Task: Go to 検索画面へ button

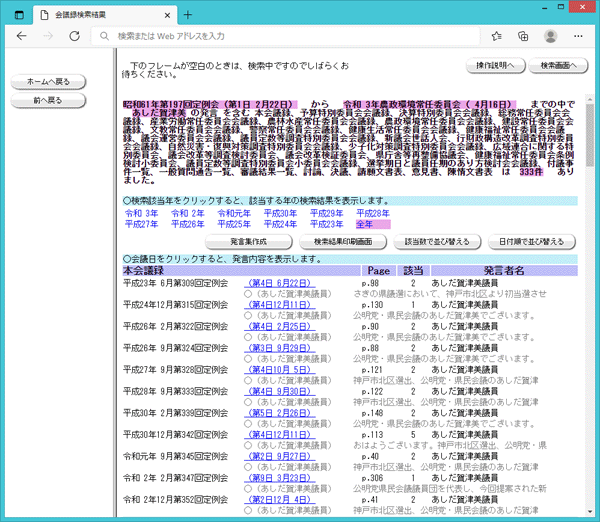Action: coord(558,66)
